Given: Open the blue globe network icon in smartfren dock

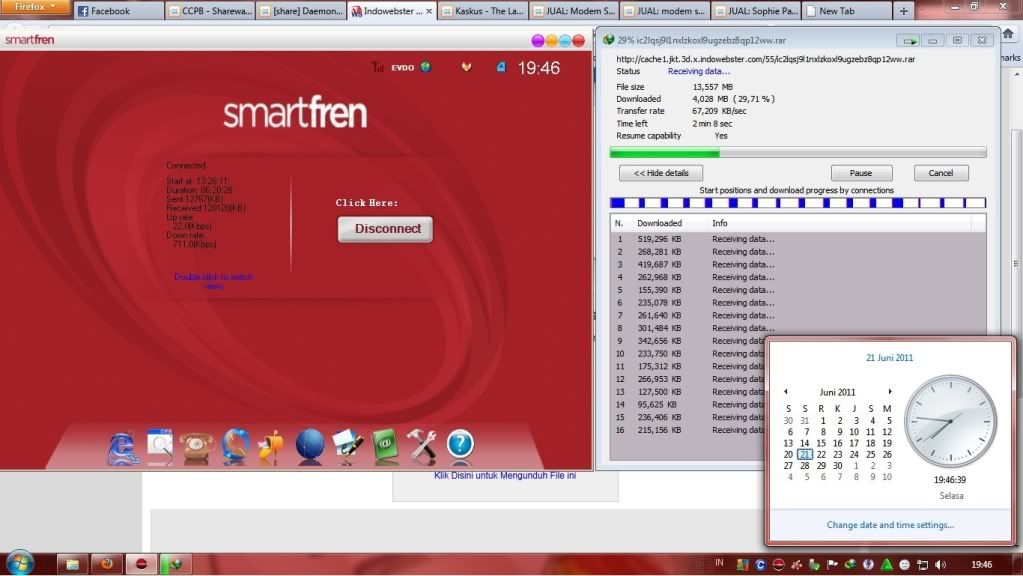Looking at the screenshot, I should point(310,446).
